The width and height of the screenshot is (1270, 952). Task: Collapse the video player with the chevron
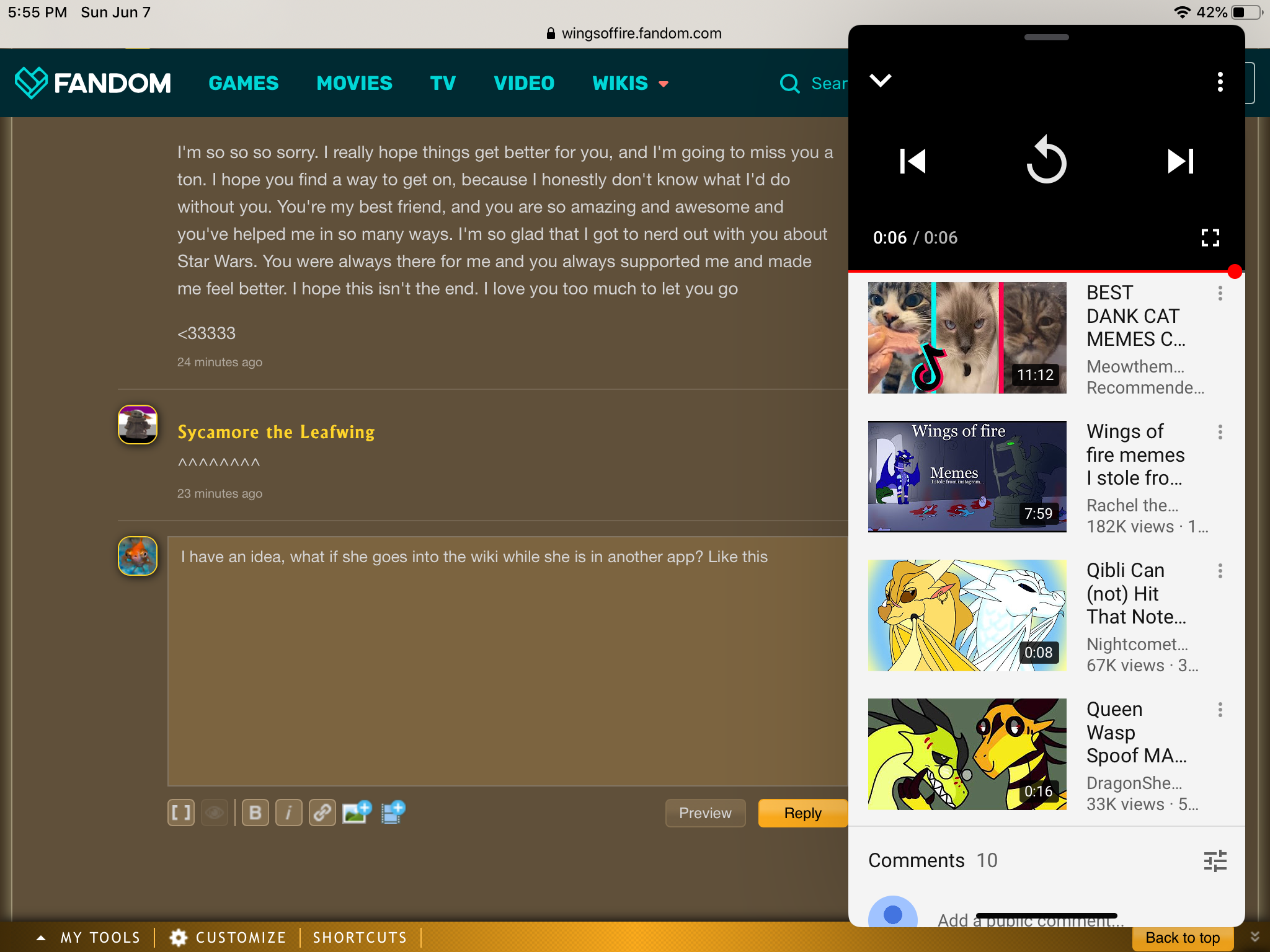click(880, 81)
